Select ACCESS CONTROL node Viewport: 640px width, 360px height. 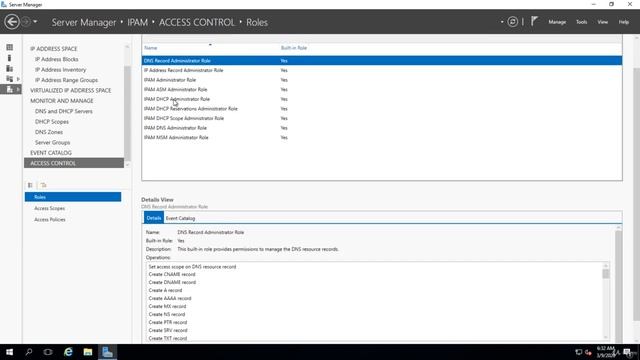pyautogui.click(x=74, y=163)
